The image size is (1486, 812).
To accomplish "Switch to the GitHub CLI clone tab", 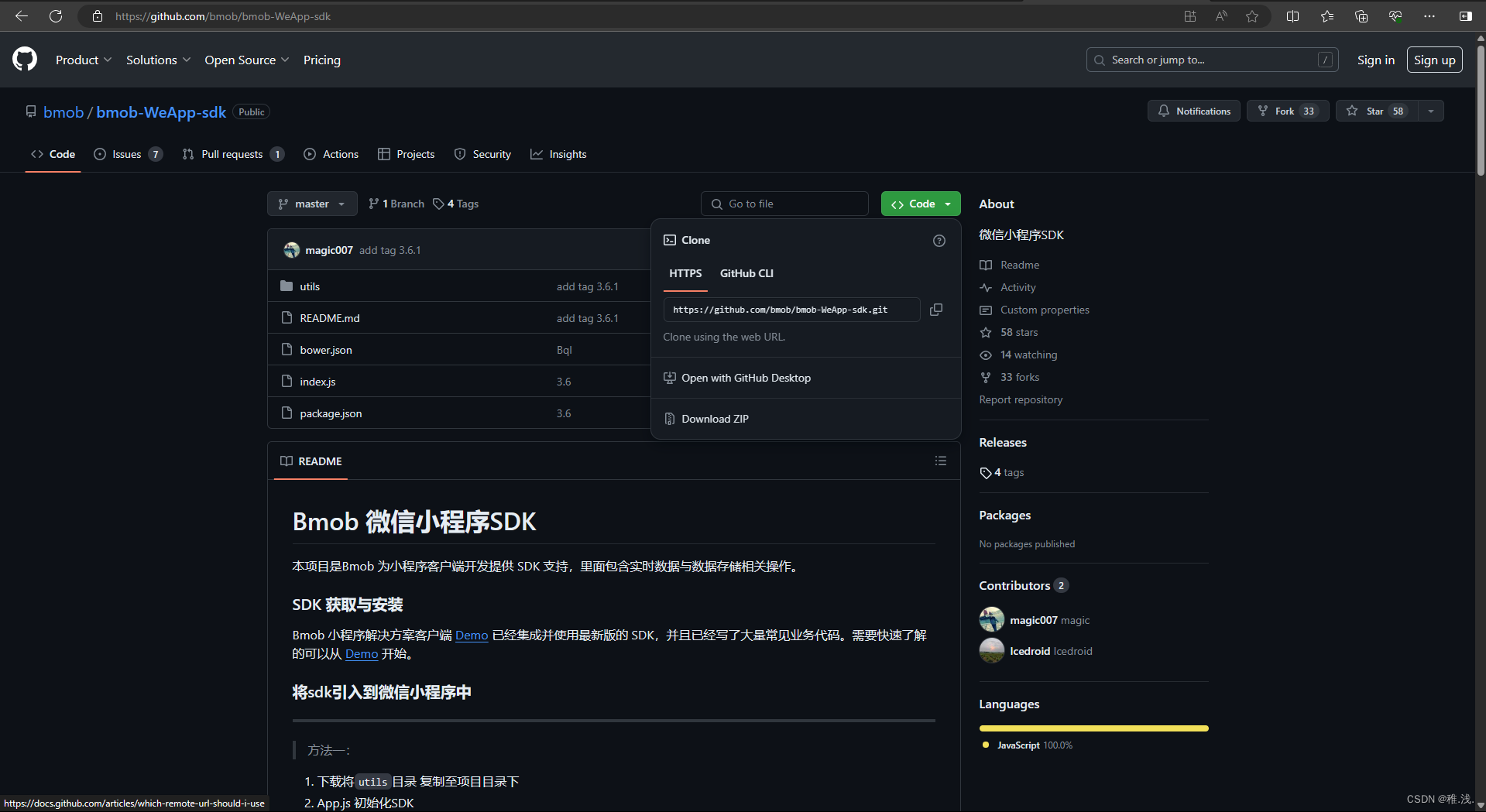I will [x=746, y=273].
